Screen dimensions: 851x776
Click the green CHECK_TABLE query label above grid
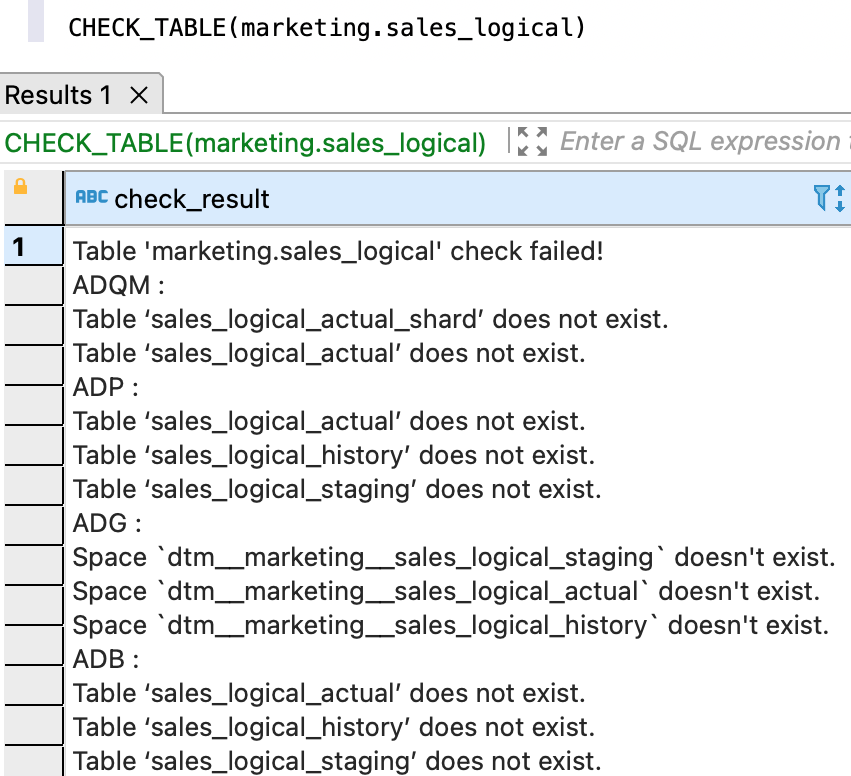coord(246,143)
